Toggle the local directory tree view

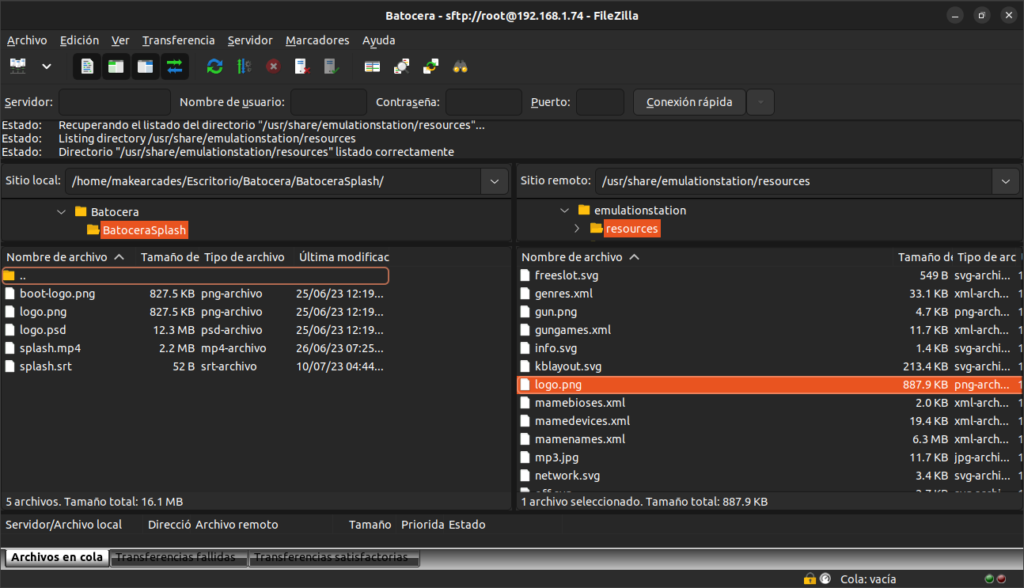116,66
